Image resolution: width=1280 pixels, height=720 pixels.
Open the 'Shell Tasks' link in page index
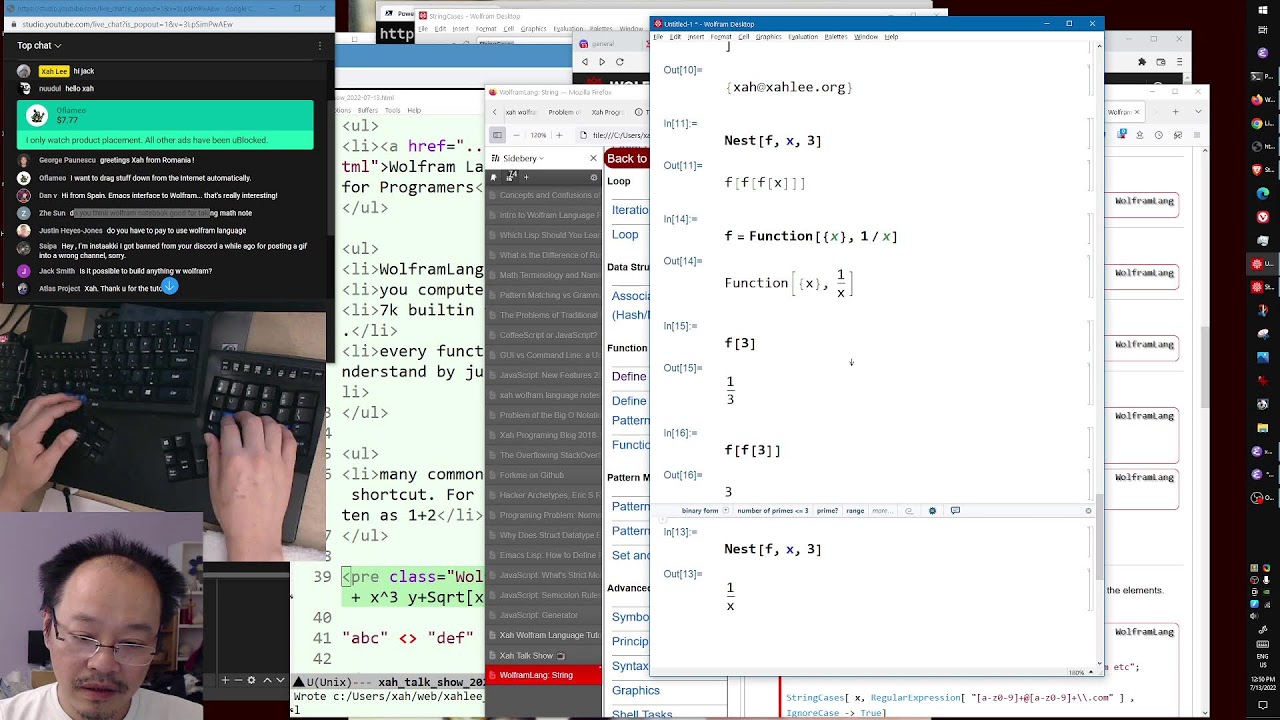pos(642,713)
